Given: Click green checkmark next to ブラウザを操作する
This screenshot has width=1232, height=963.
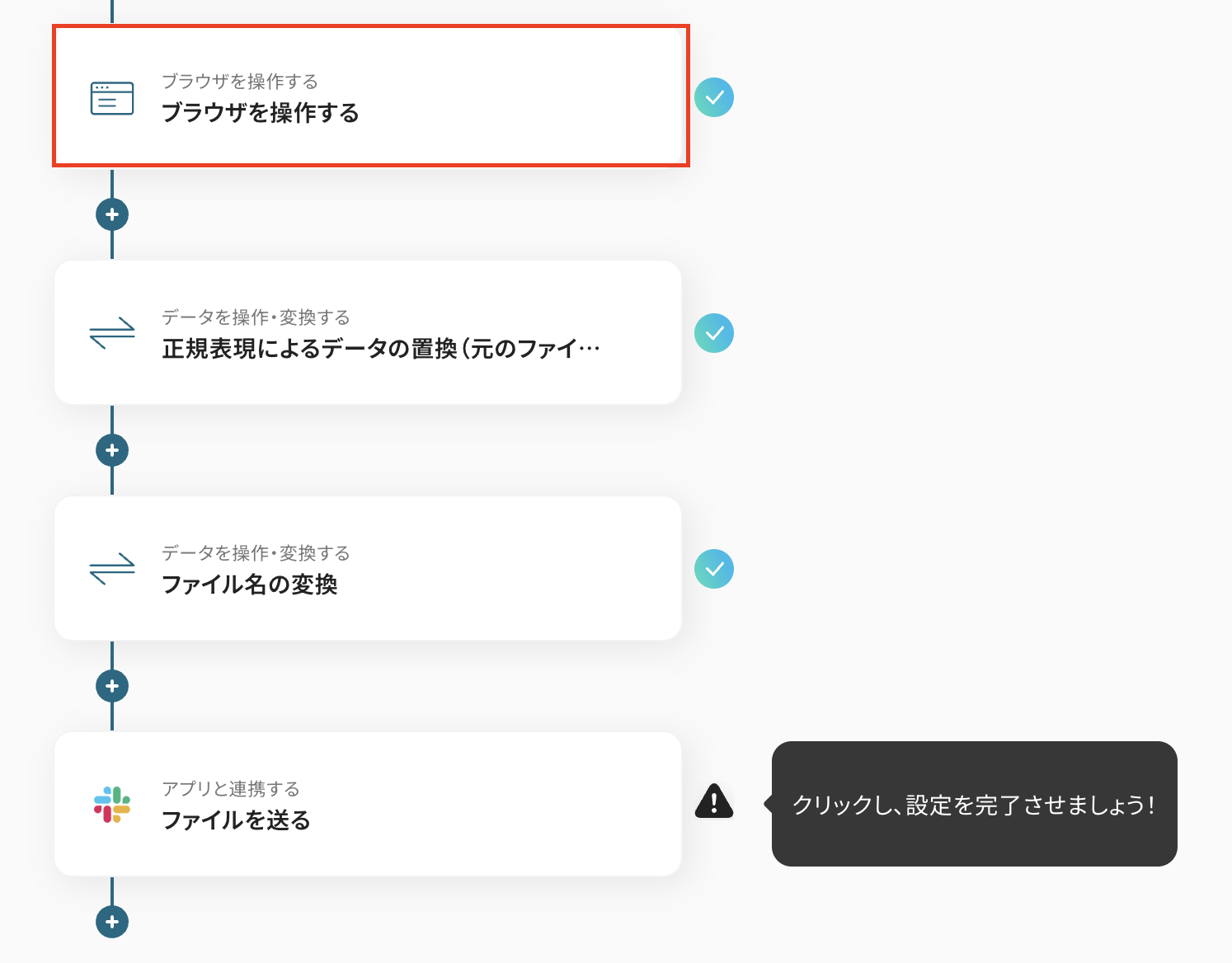Looking at the screenshot, I should (x=714, y=97).
